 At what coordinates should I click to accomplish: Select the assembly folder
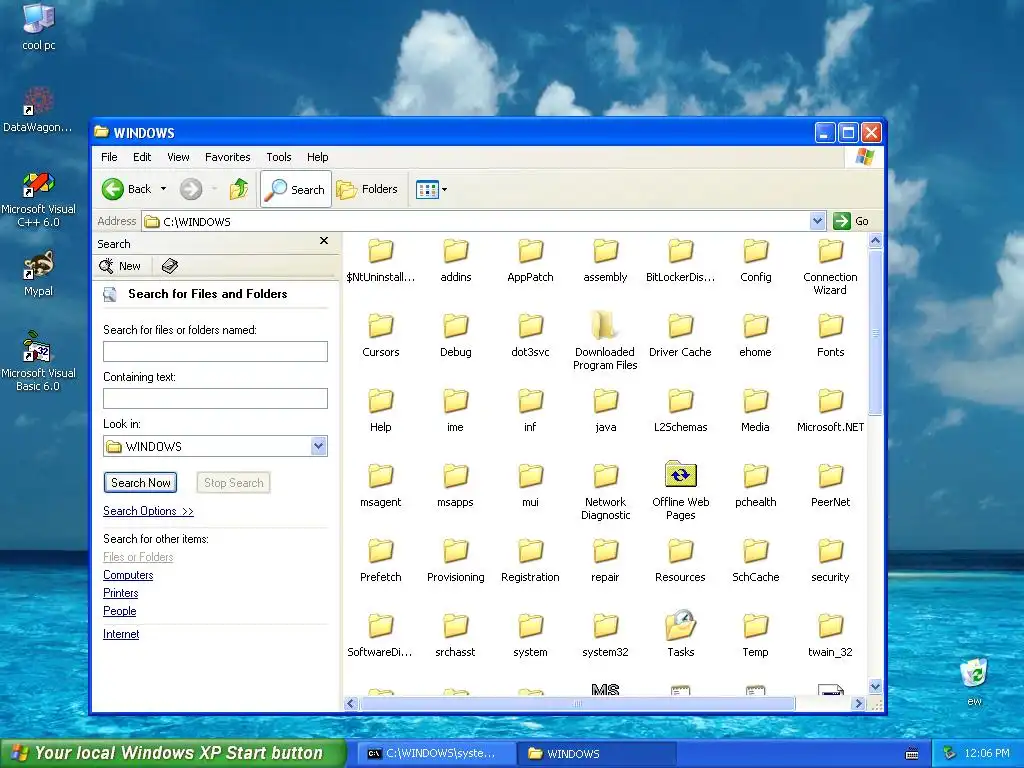pos(605,261)
